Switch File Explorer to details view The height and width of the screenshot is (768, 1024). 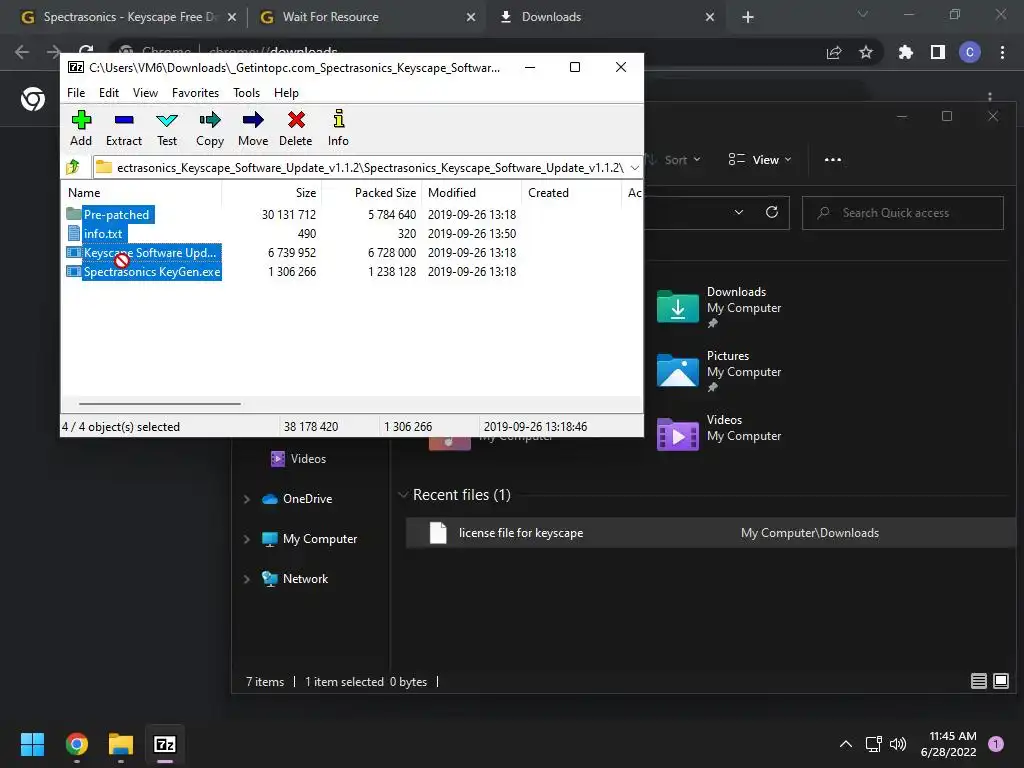978,681
